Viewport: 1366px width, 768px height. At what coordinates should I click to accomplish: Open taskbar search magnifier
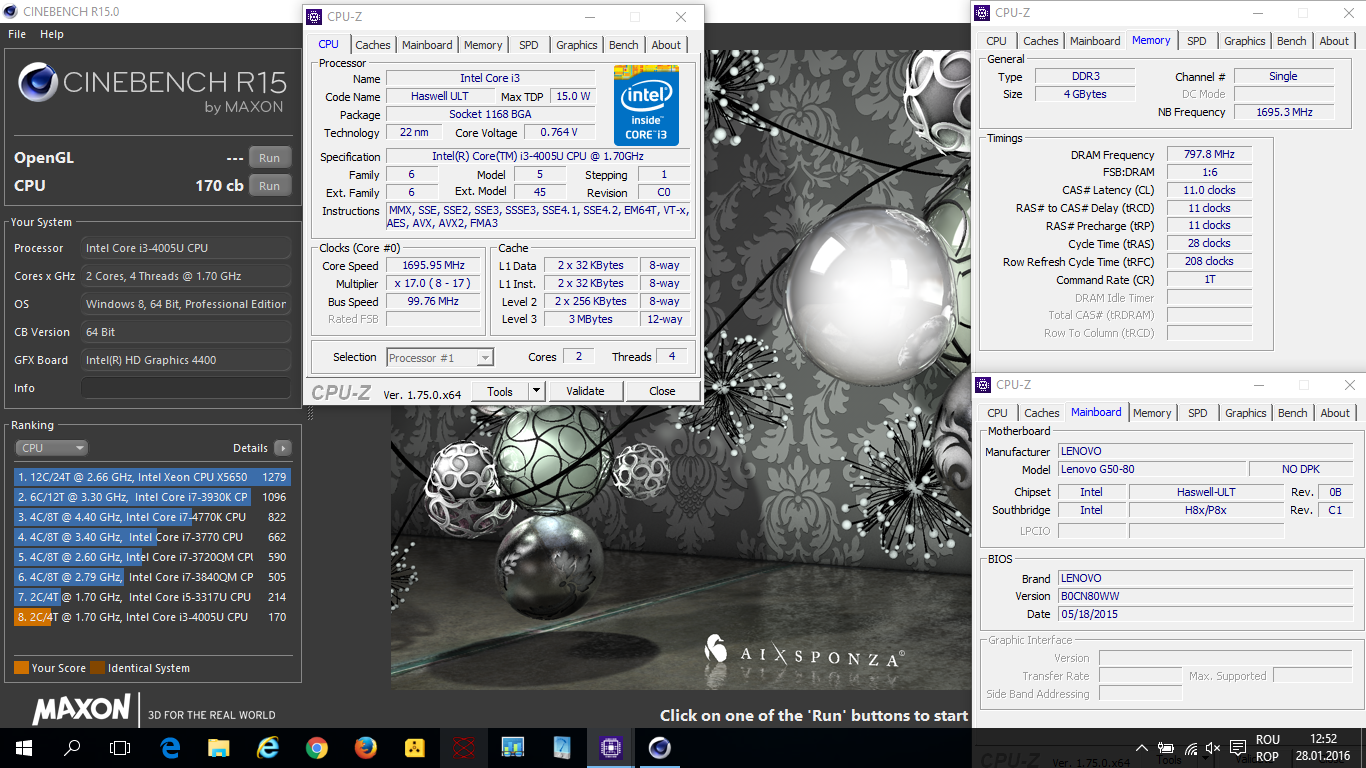click(x=72, y=747)
